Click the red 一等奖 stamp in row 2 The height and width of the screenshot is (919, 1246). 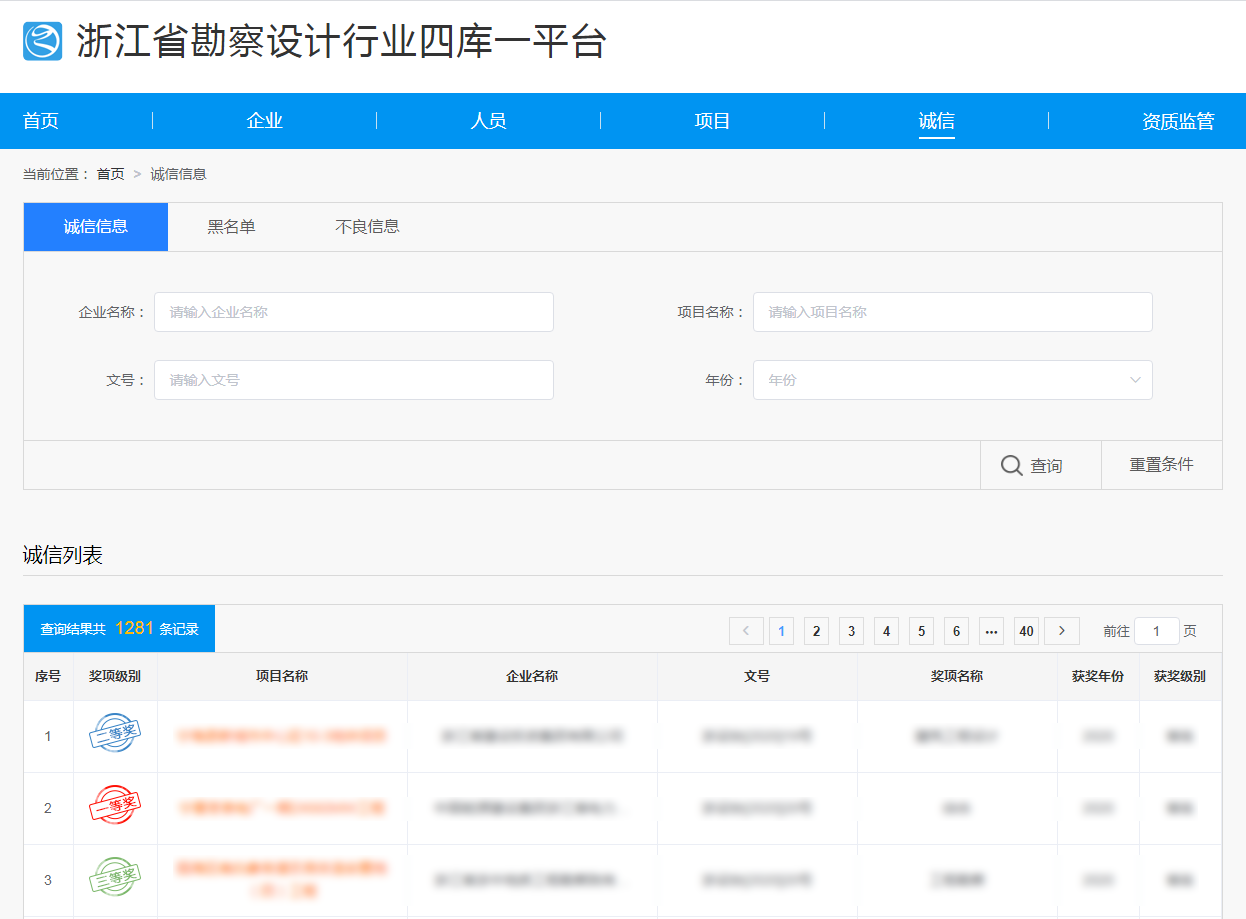pyautogui.click(x=115, y=806)
